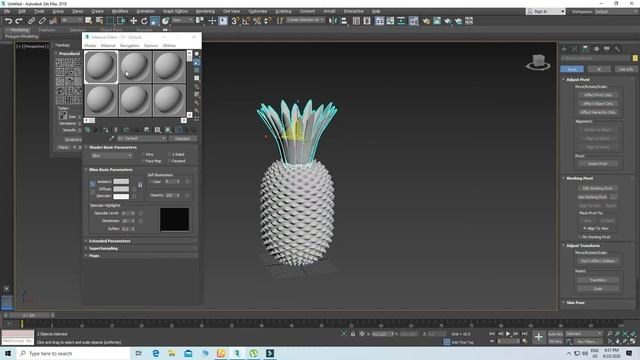Click the Affect Object Only button
The image size is (640, 360).
click(x=598, y=104)
